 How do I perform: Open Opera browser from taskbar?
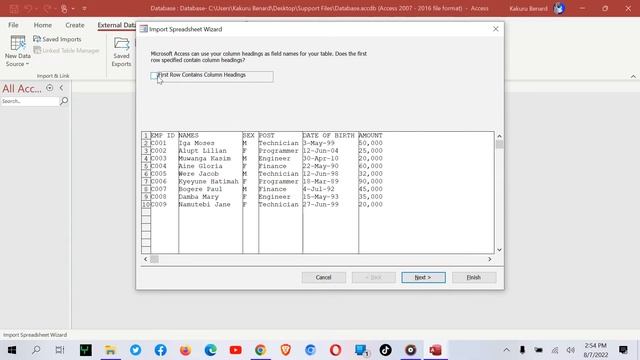[x=336, y=350]
